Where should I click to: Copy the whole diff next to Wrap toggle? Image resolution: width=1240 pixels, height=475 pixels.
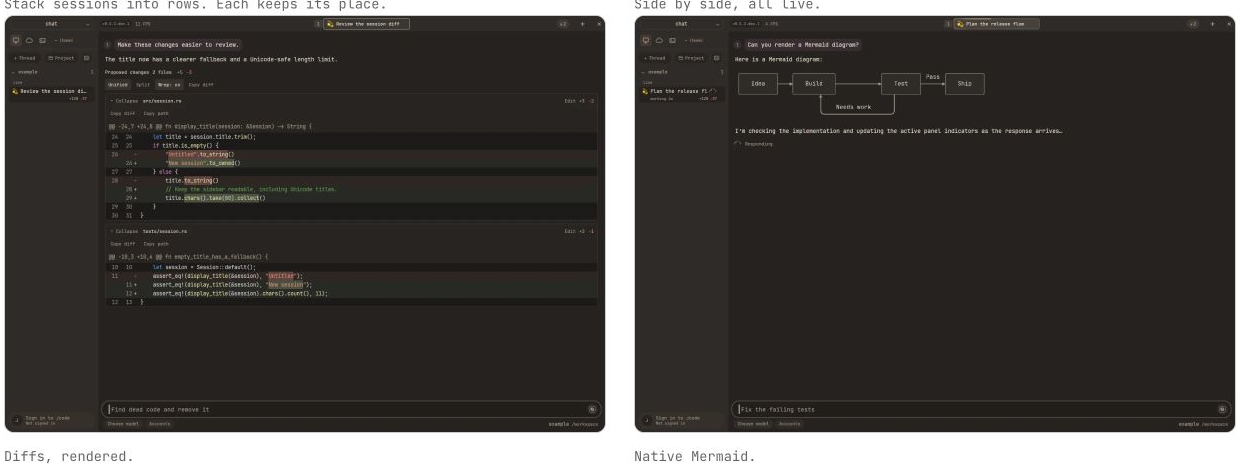click(201, 85)
